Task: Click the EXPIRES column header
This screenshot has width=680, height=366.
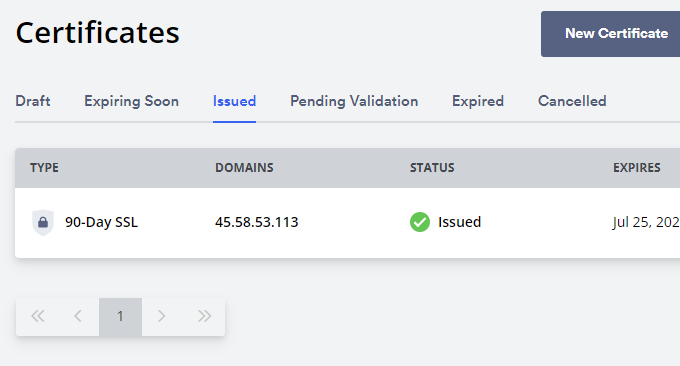Action: pos(637,168)
